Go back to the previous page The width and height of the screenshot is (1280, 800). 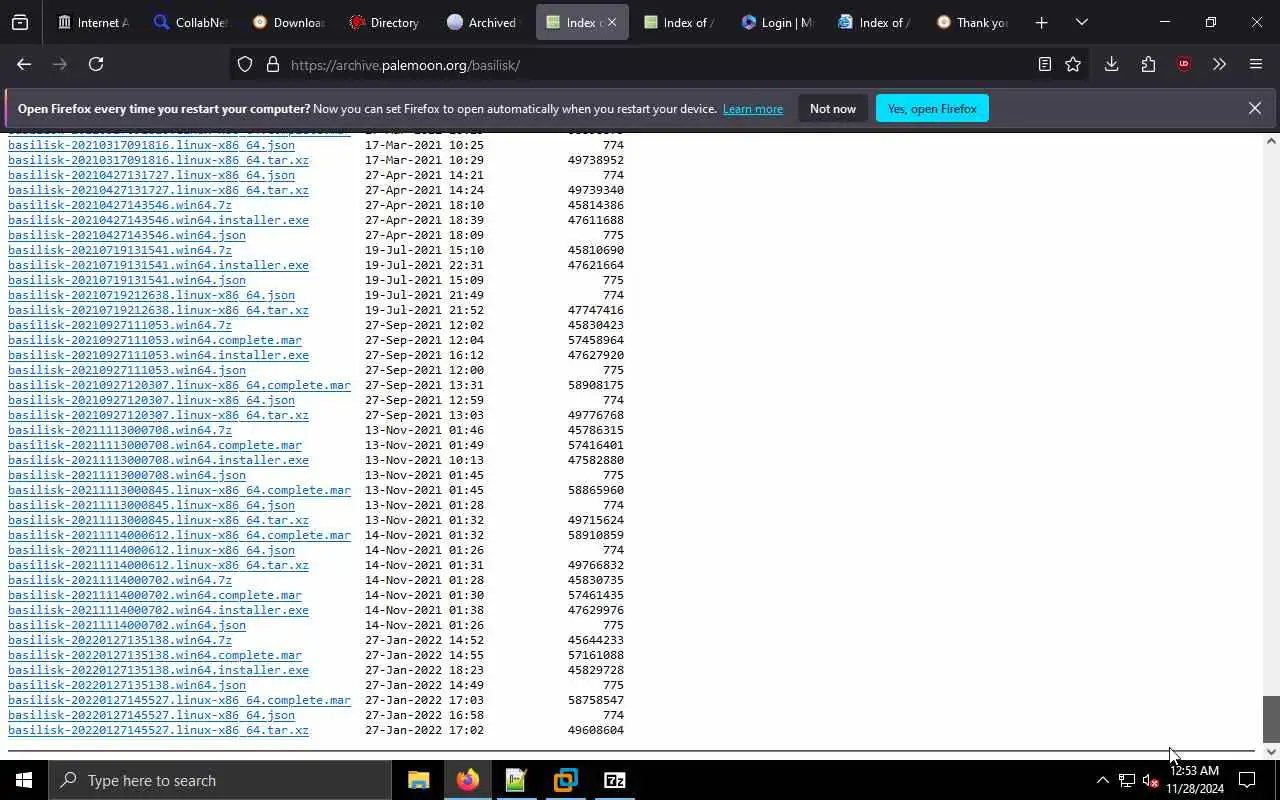pyautogui.click(x=24, y=64)
